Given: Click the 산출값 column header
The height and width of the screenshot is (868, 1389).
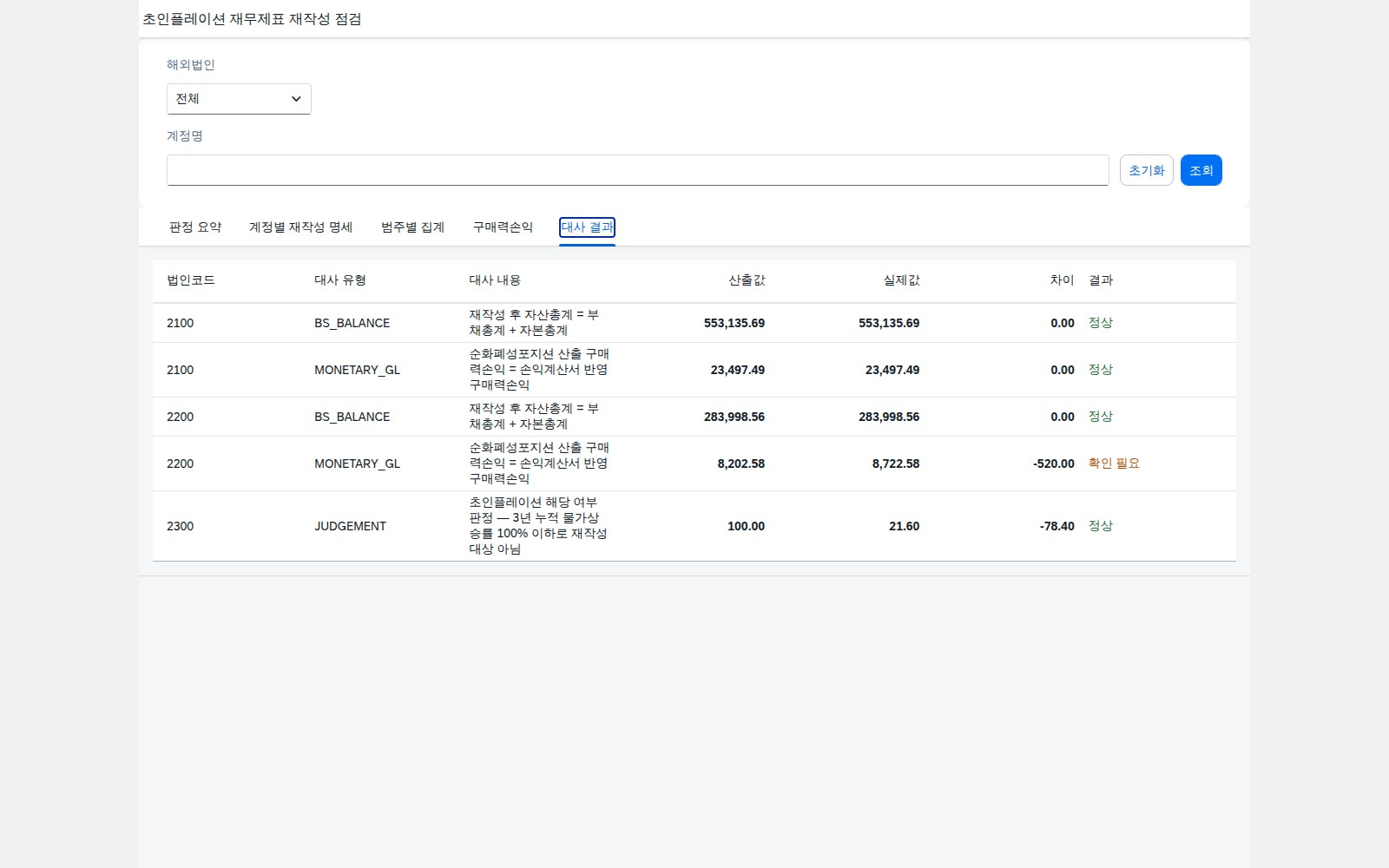Looking at the screenshot, I should [747, 280].
